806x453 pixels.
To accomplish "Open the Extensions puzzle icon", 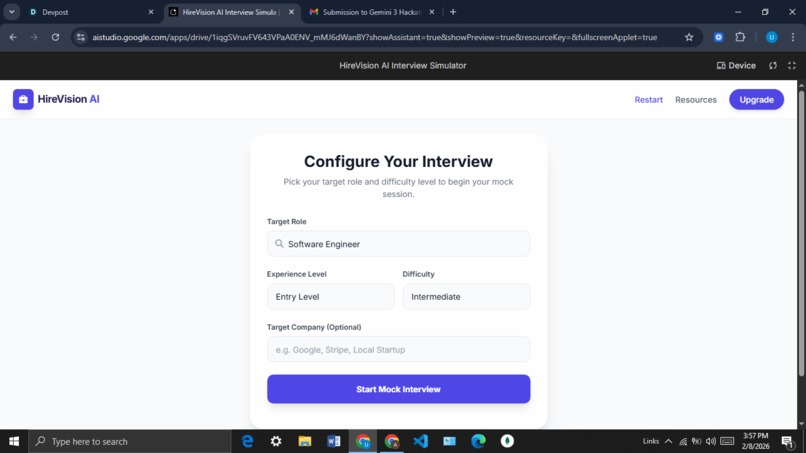I will [x=740, y=37].
